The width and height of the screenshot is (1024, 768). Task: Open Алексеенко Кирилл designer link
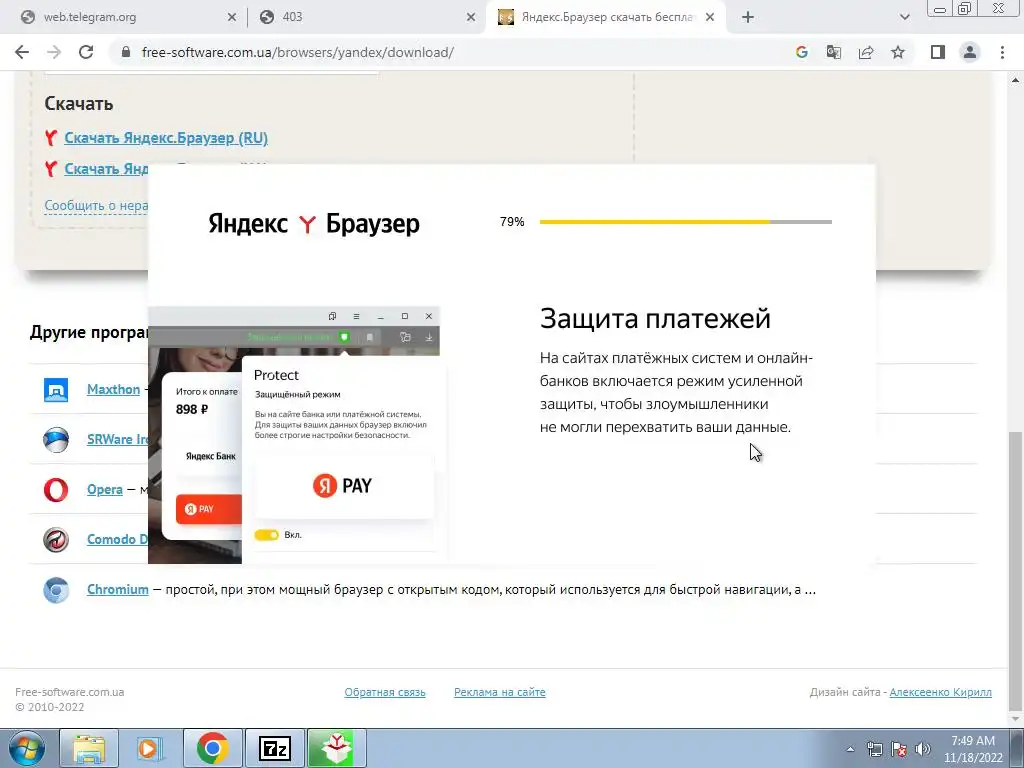(x=940, y=692)
